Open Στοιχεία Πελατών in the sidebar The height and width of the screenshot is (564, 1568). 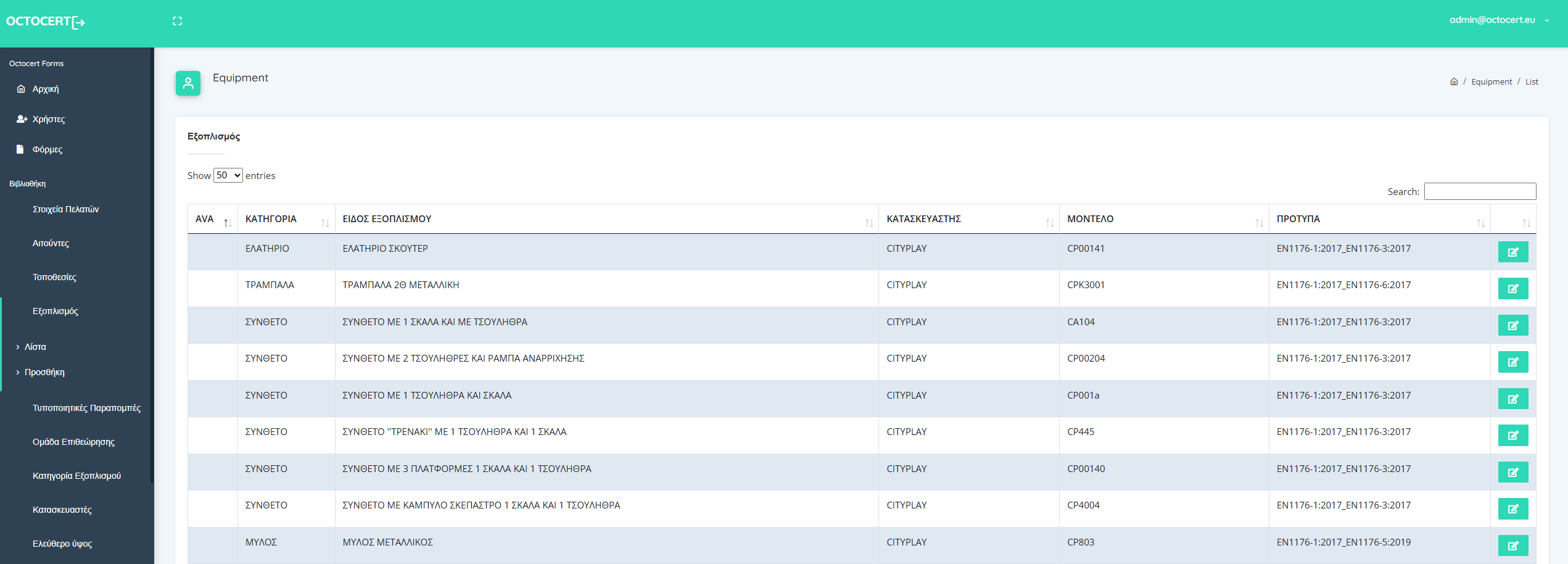(65, 209)
